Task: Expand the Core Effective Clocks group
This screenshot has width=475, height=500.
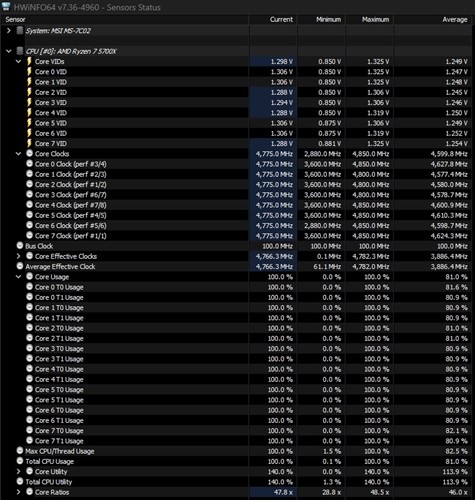Action: [18, 256]
